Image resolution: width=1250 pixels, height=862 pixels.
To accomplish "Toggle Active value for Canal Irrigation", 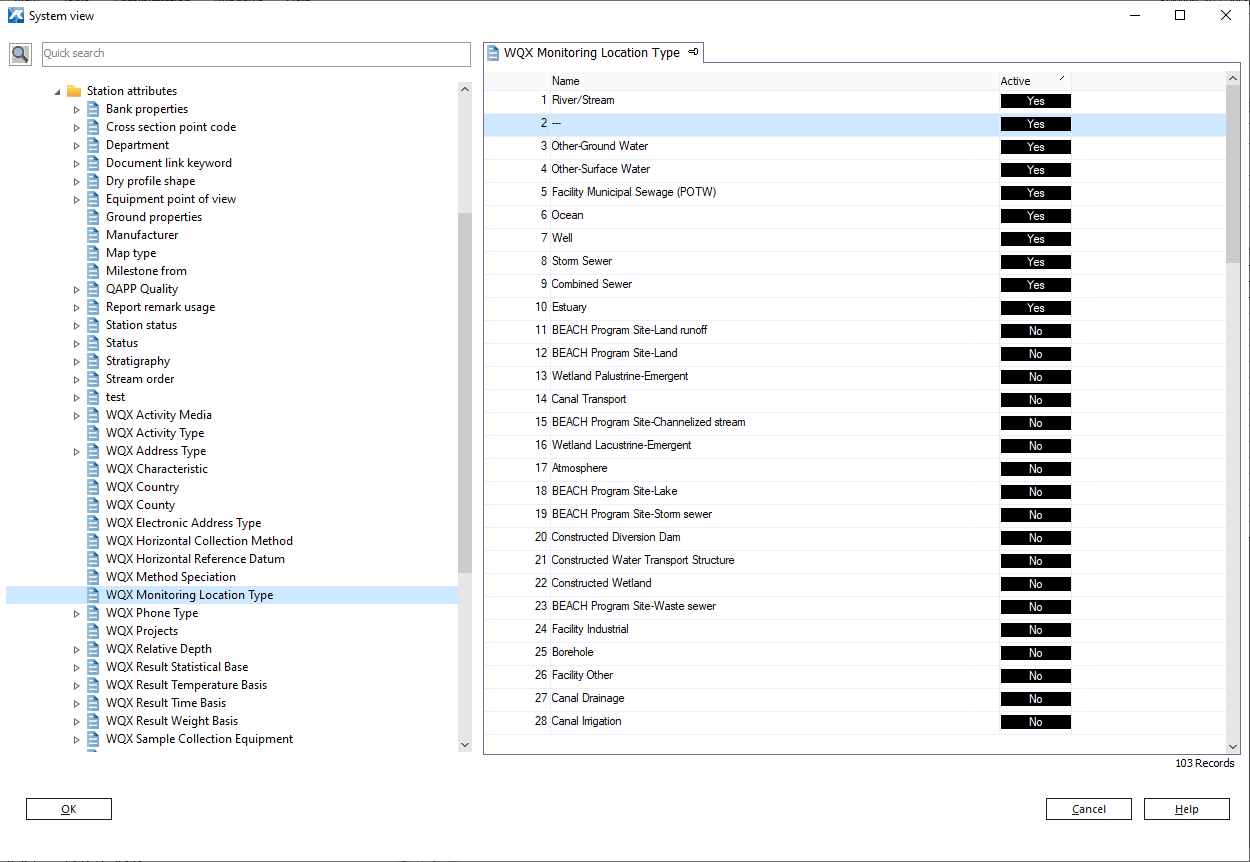I will coord(1035,722).
